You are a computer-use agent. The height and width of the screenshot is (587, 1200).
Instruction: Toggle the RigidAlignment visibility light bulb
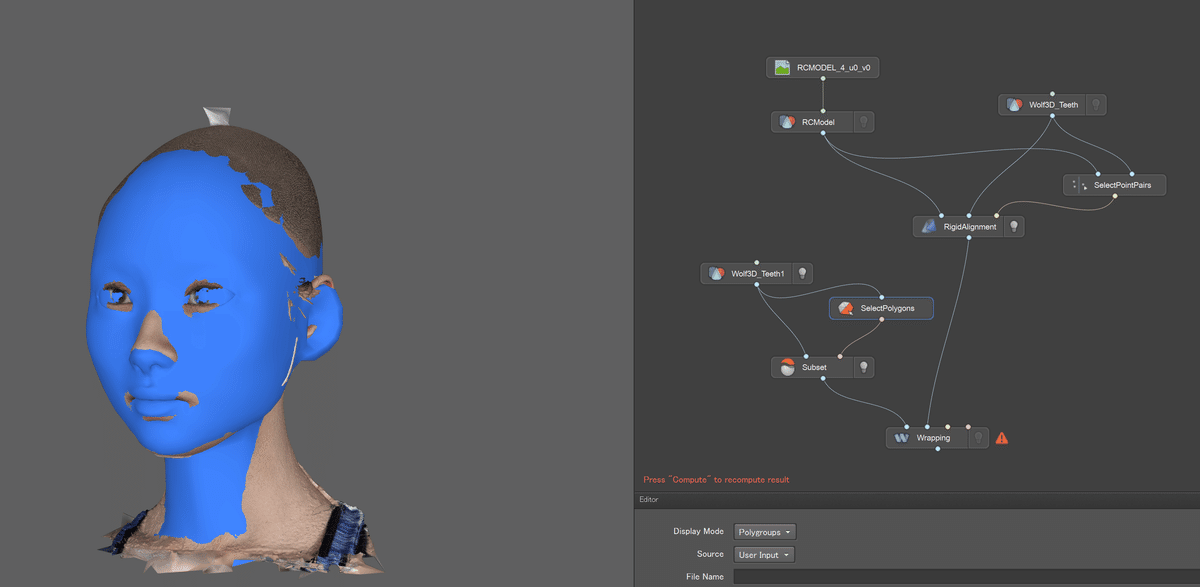click(x=1013, y=227)
